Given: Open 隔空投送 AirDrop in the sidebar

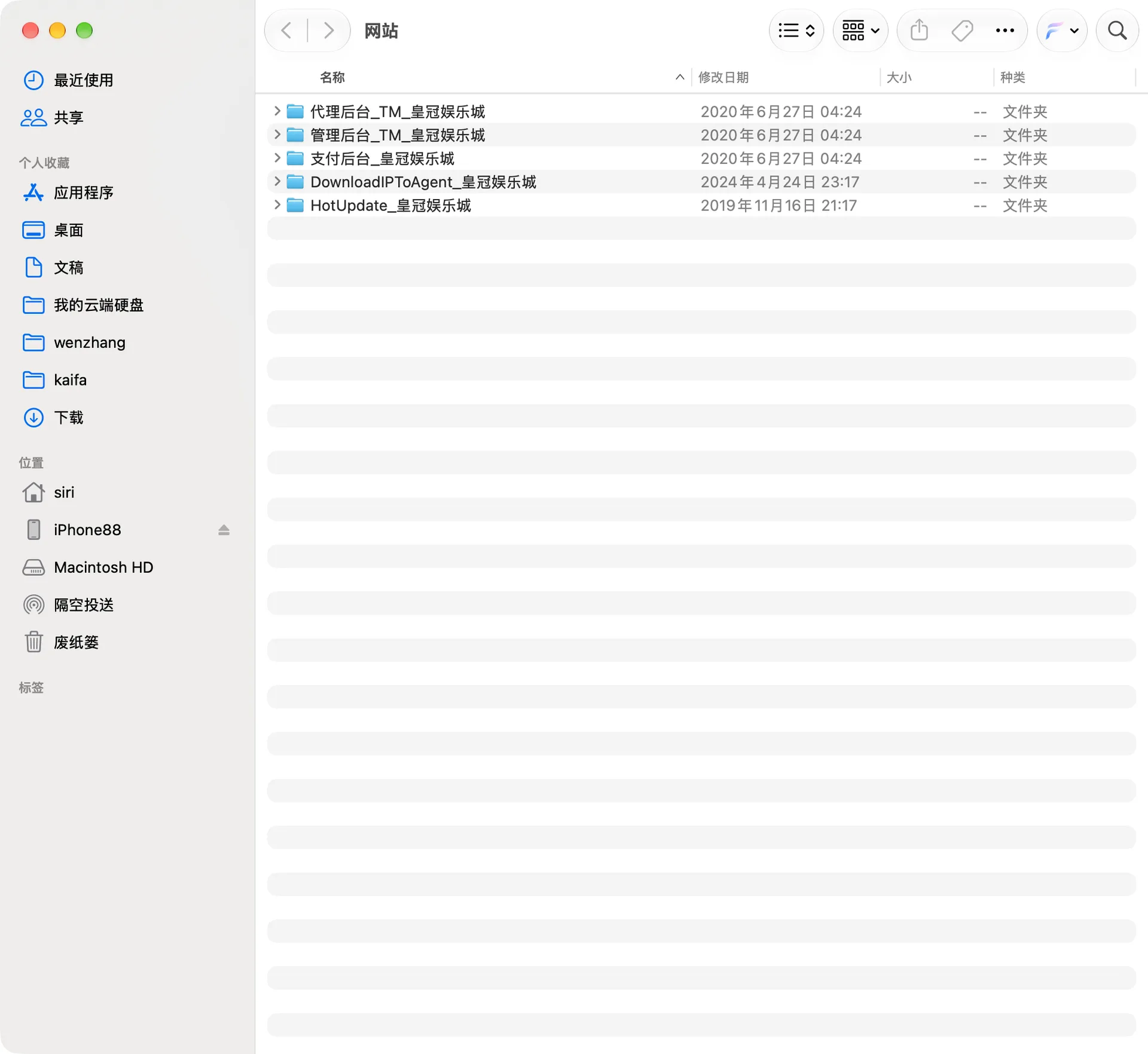Looking at the screenshot, I should coord(68,605).
